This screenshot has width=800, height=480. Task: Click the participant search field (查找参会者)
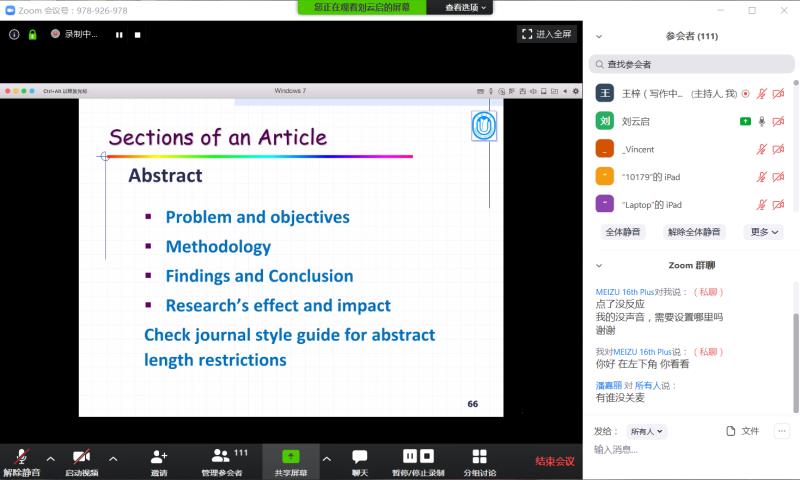[x=690, y=64]
